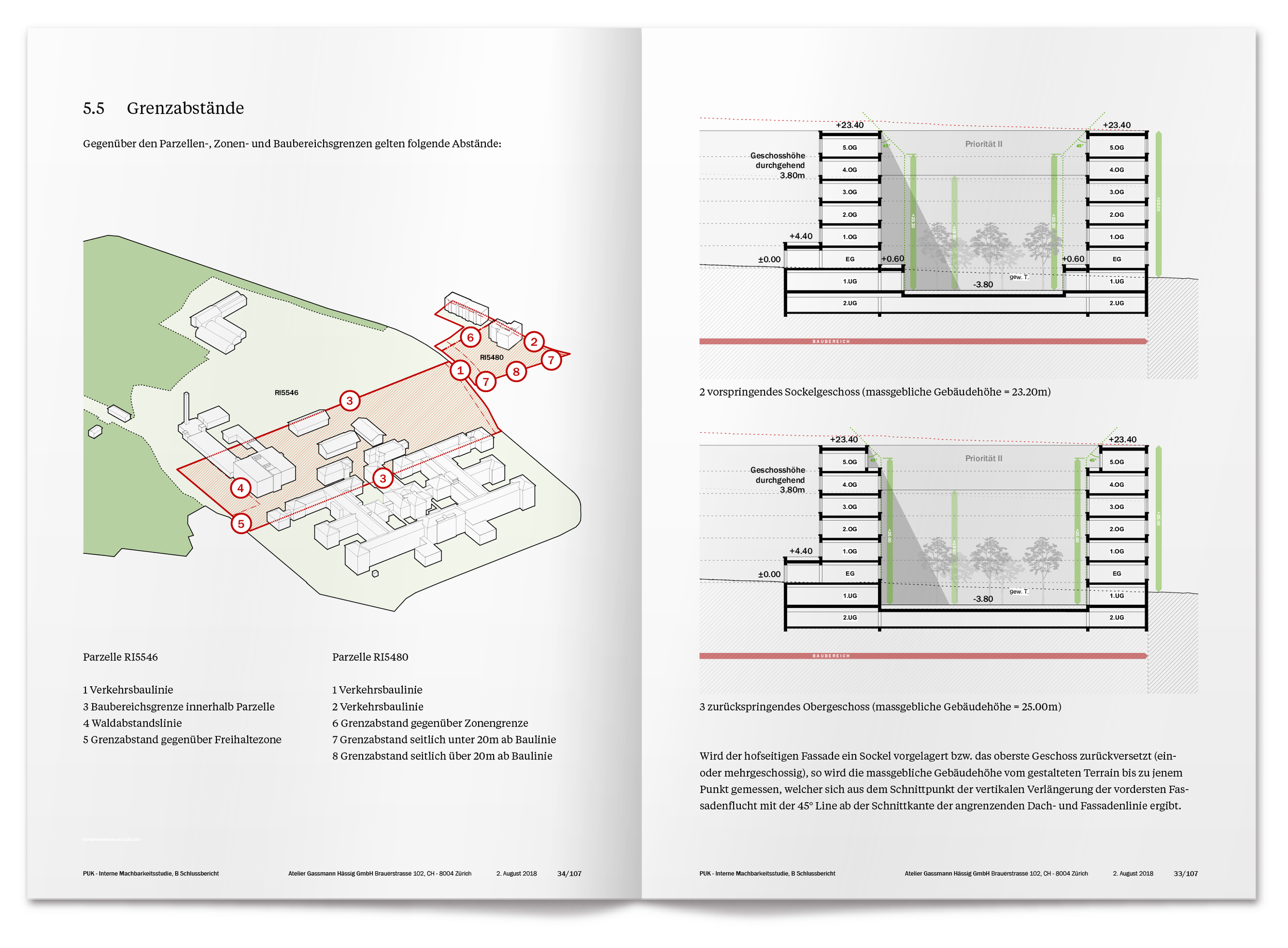Click the 'Parzelle RI5480' legend heading
Viewport: 1288px width, 948px height.
point(370,657)
